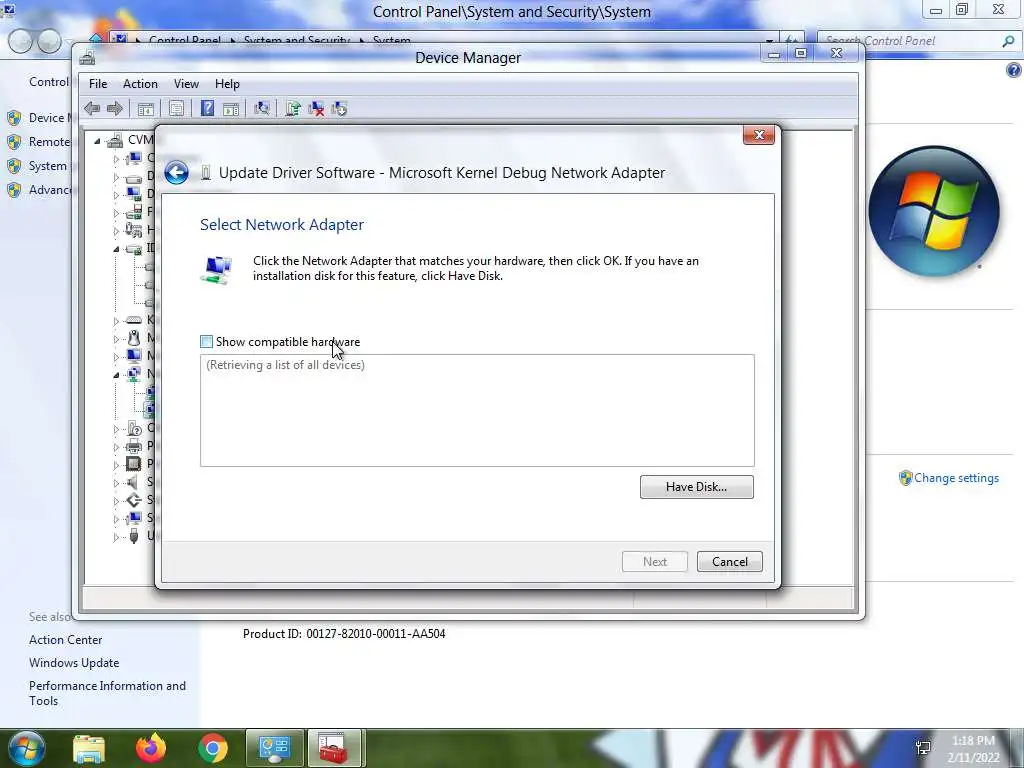Viewport: 1024px width, 768px height.
Task: Select the mouse device category icon
Action: pos(134,338)
